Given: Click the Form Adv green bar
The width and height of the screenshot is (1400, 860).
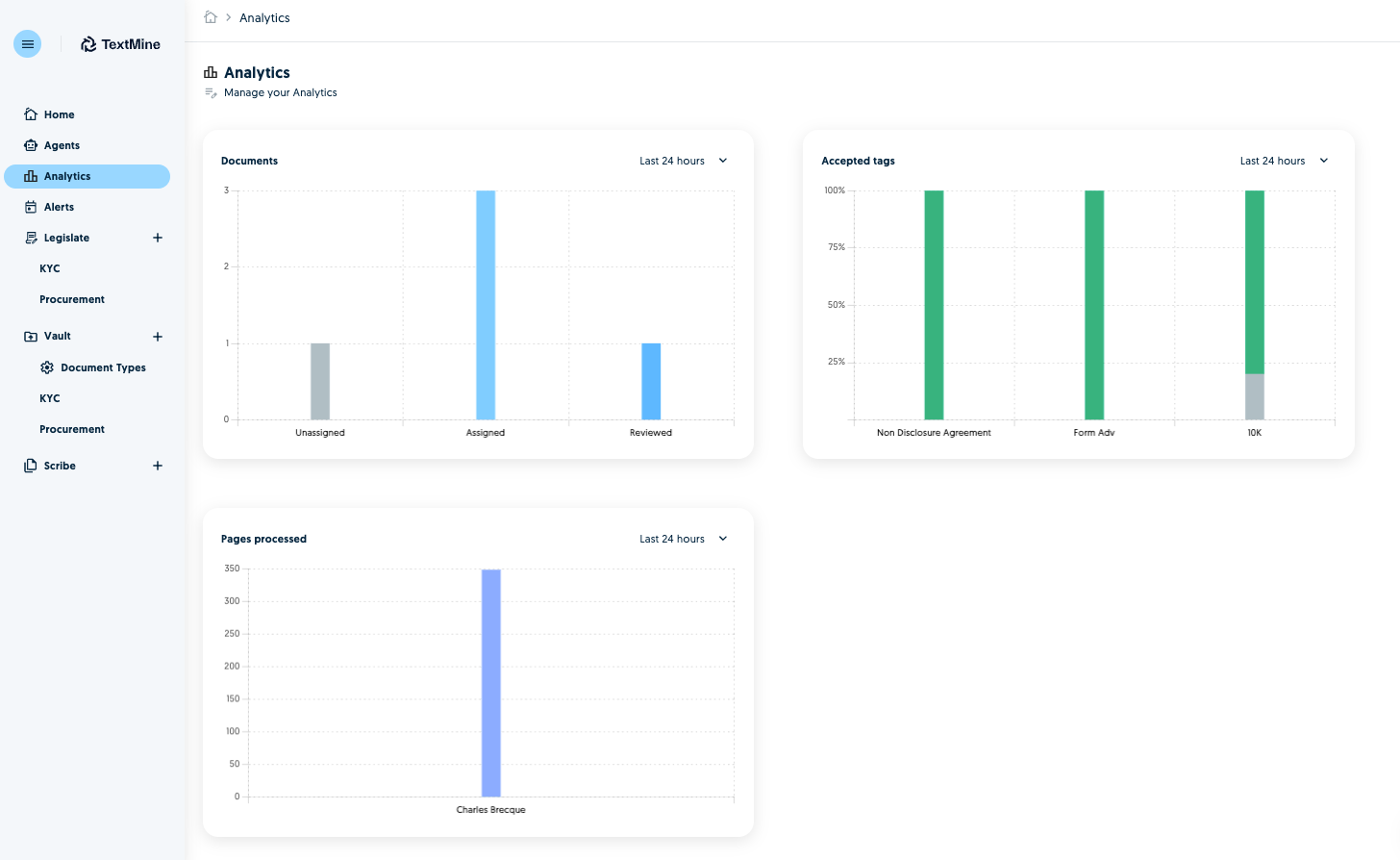Looking at the screenshot, I should click(1094, 305).
